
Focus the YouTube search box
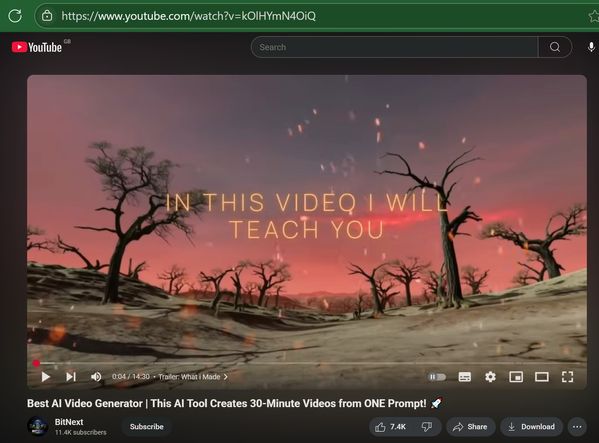point(394,47)
